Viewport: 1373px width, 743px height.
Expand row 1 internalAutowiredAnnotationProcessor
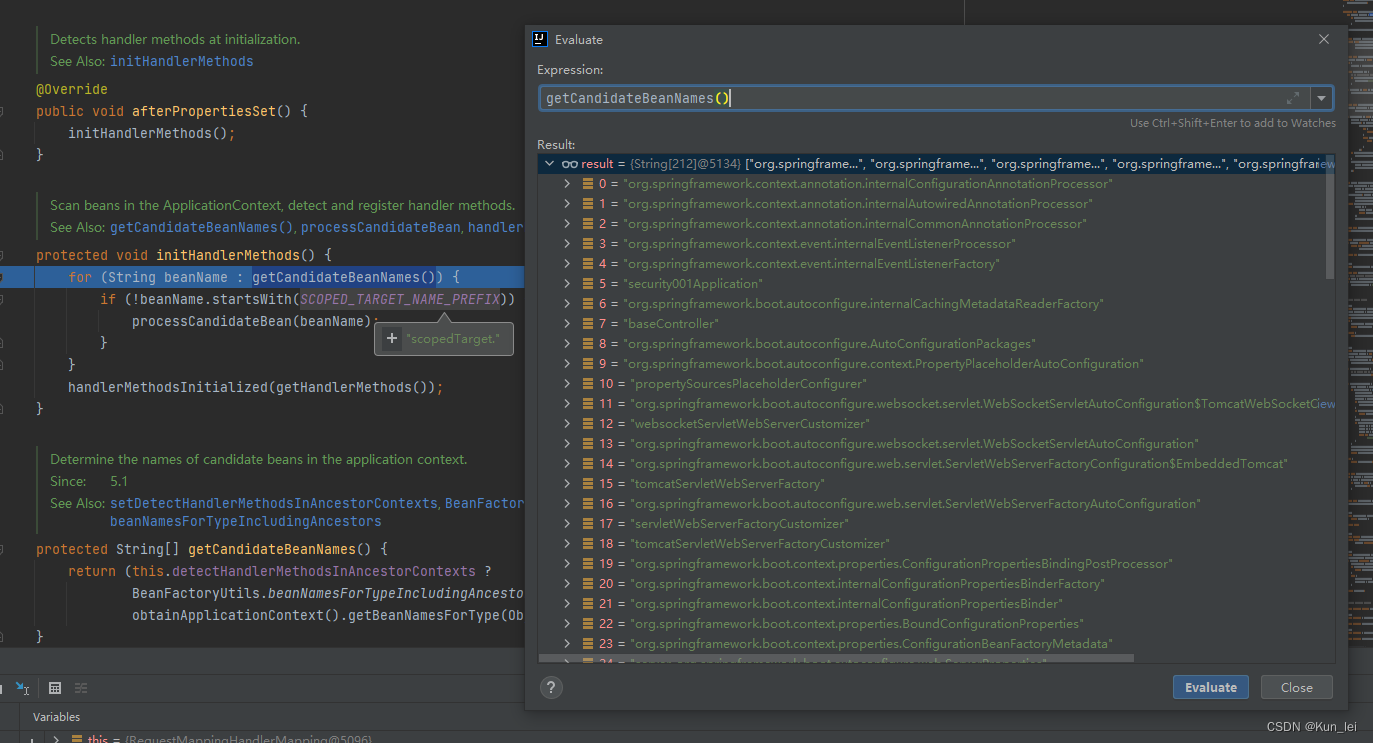[567, 204]
